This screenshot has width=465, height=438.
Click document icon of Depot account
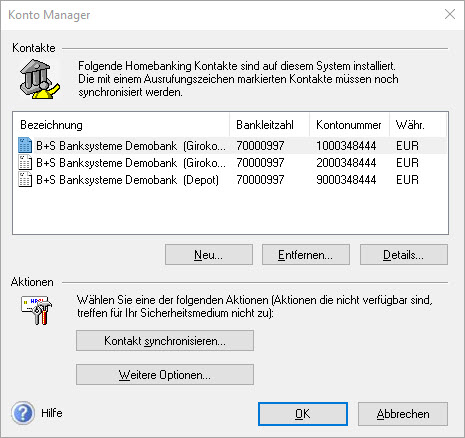pyautogui.click(x=25, y=180)
